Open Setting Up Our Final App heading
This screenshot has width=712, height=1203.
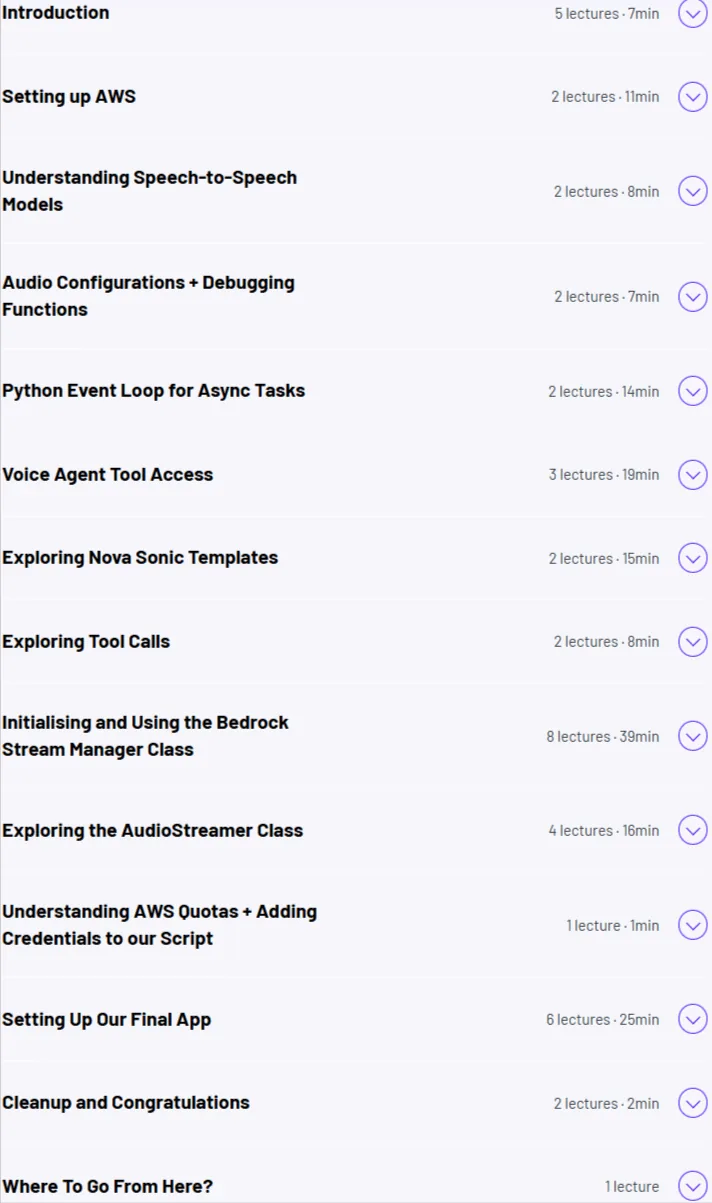pyautogui.click(x=107, y=1020)
